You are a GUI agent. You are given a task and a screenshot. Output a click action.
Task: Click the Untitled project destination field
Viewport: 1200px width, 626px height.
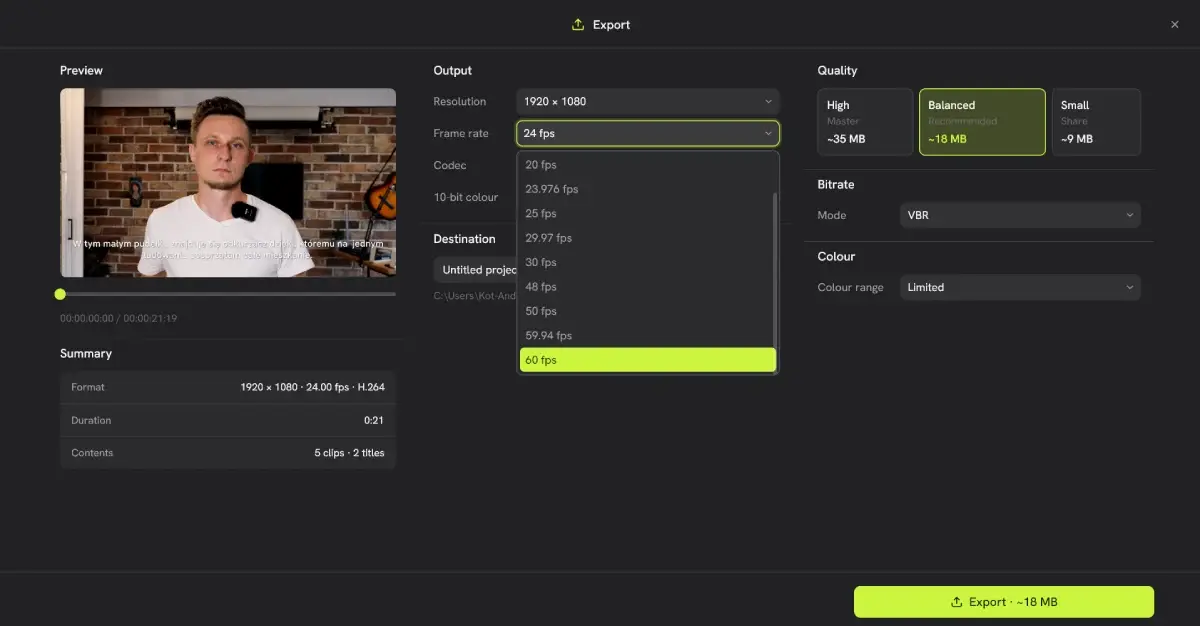[476, 270]
